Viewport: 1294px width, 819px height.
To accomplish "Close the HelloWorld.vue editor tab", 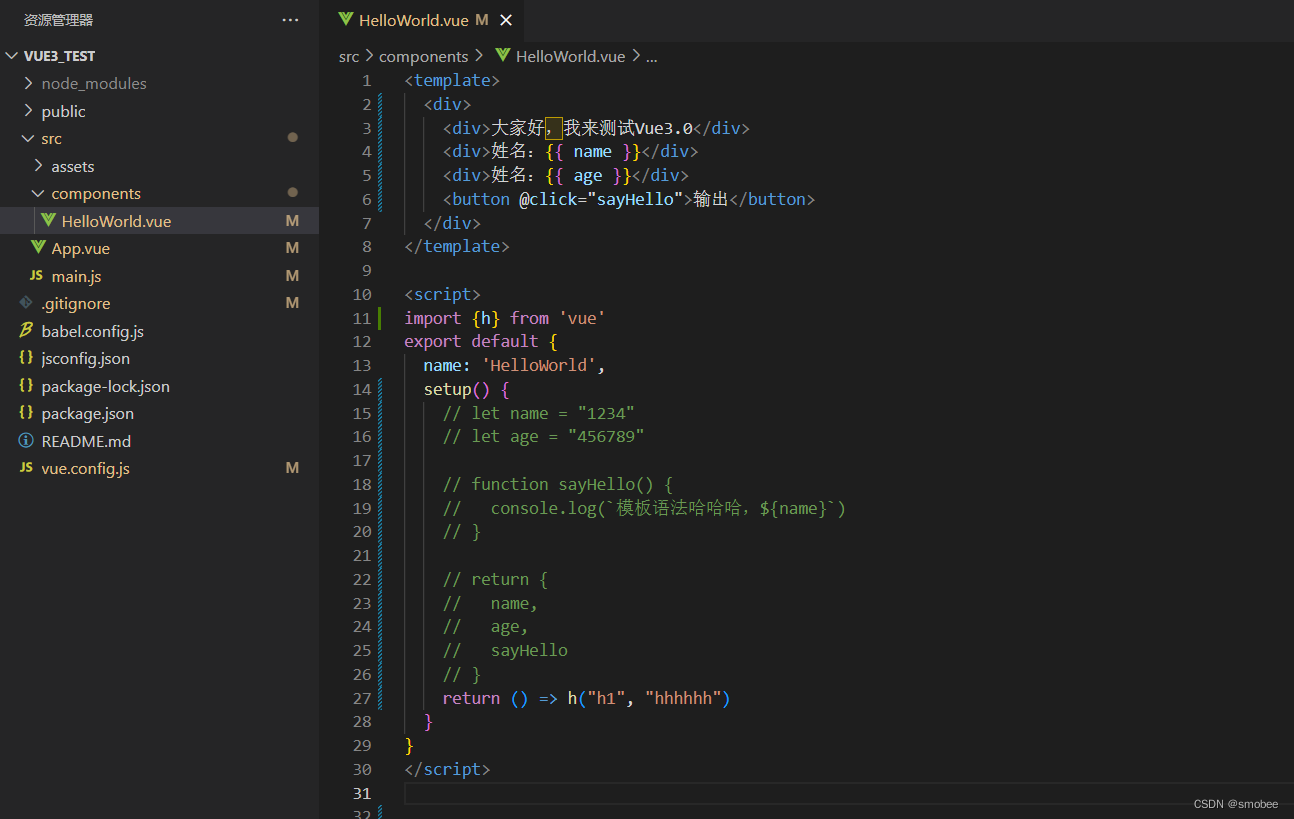I will [x=506, y=20].
